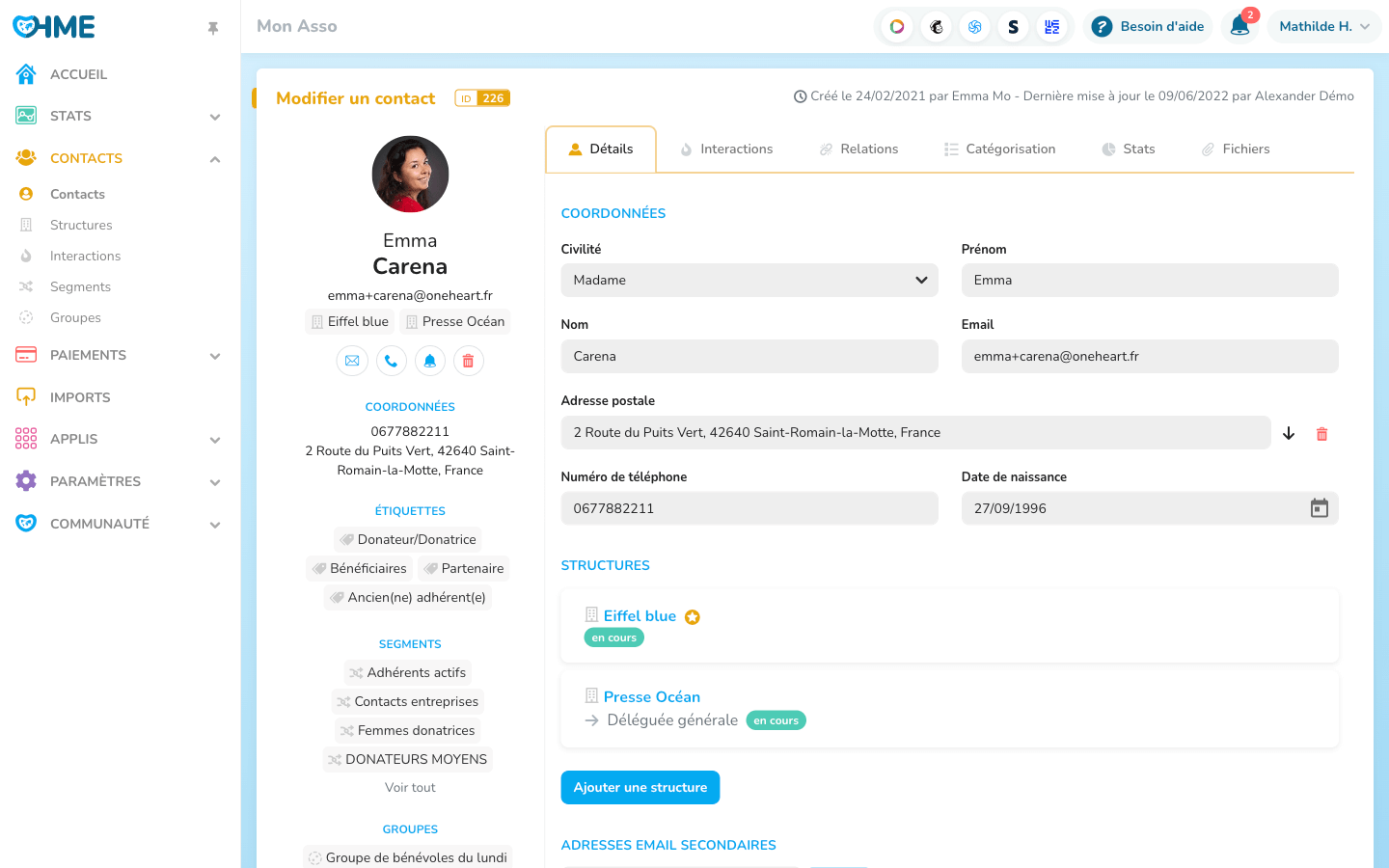1389x868 pixels.
Task: Delete contact using the red trash icon
Action: pos(468,361)
